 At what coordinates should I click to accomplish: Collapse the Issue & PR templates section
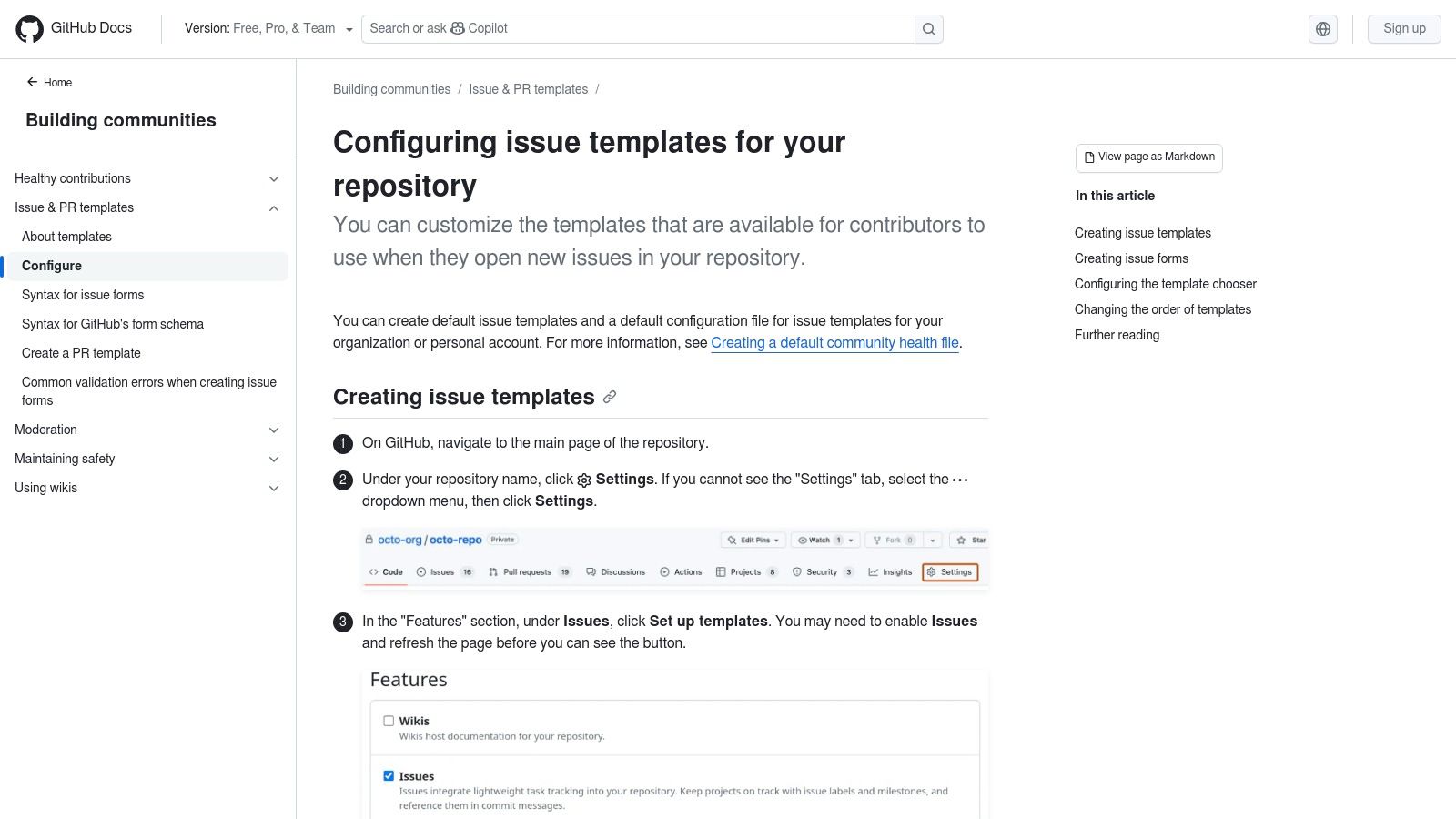point(273,207)
